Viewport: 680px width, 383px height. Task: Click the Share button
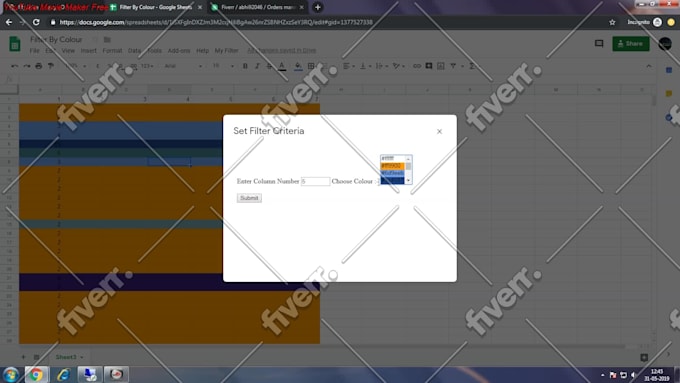tap(631, 43)
